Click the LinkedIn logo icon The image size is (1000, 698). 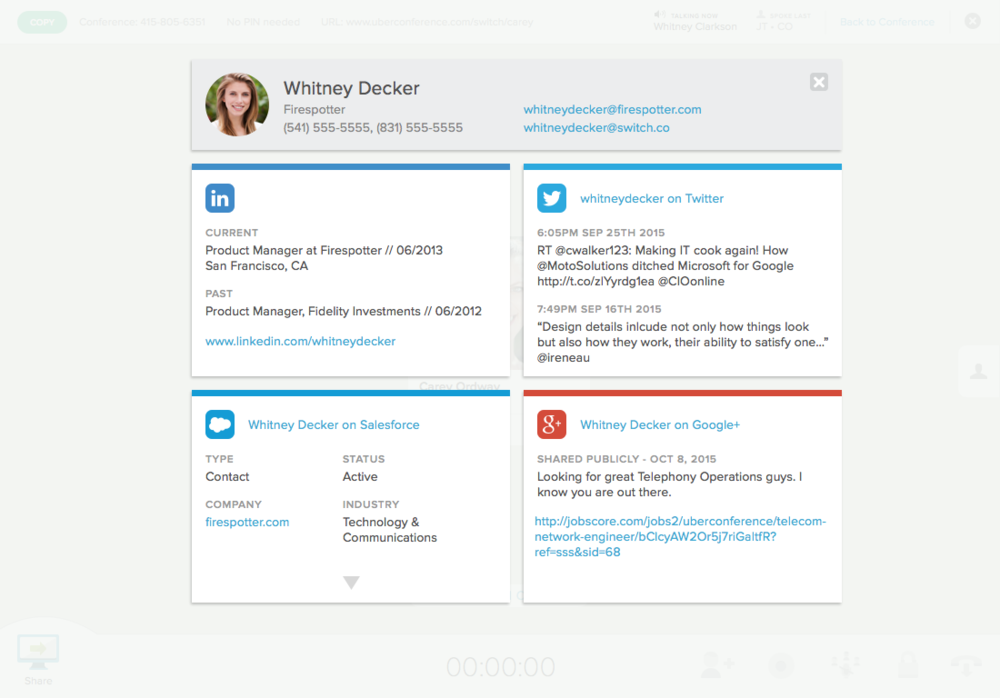coord(219,198)
